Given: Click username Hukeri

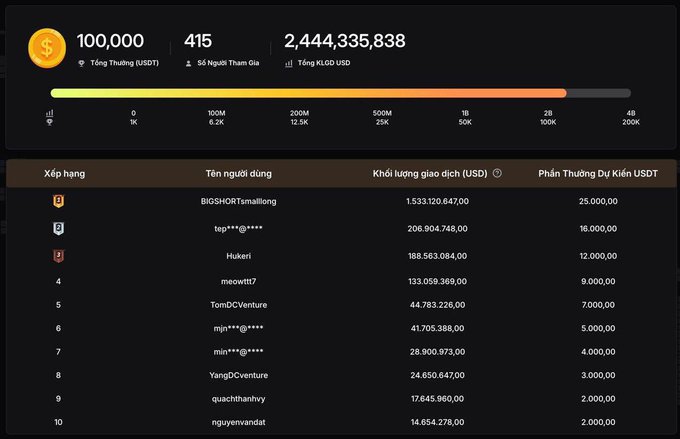Looking at the screenshot, I should pos(239,256).
